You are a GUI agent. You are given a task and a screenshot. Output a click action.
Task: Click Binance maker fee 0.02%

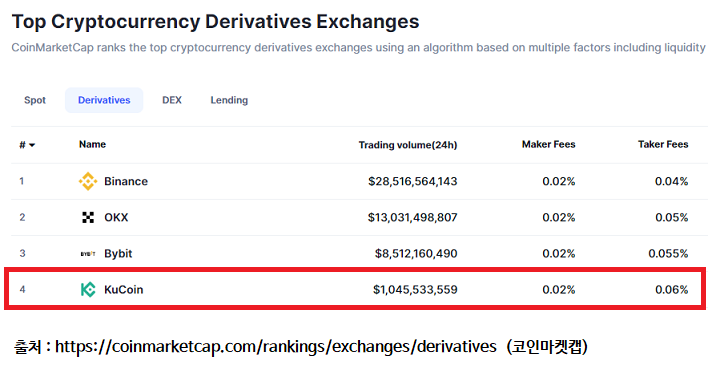coord(559,181)
